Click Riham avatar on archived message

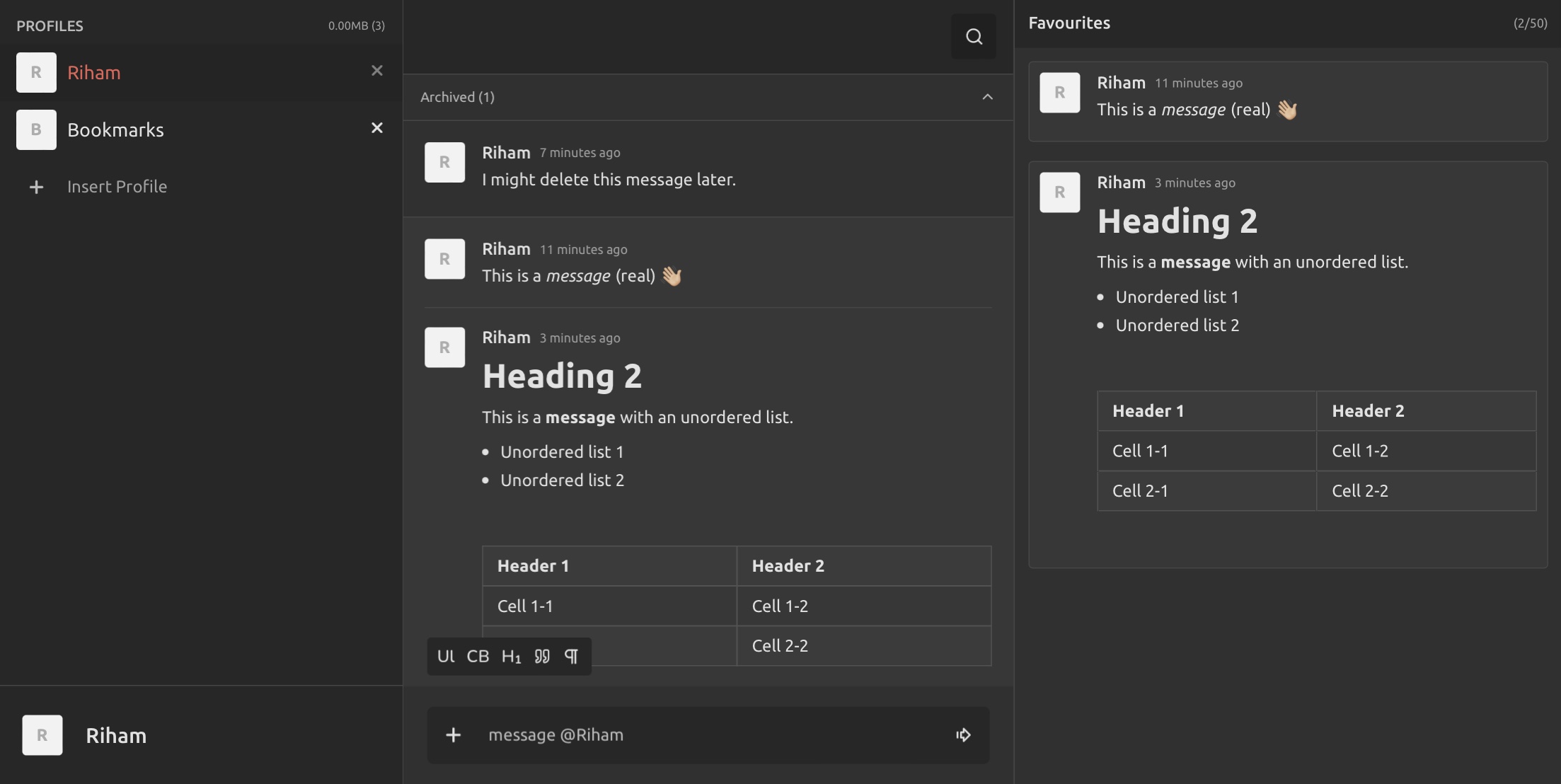[444, 162]
